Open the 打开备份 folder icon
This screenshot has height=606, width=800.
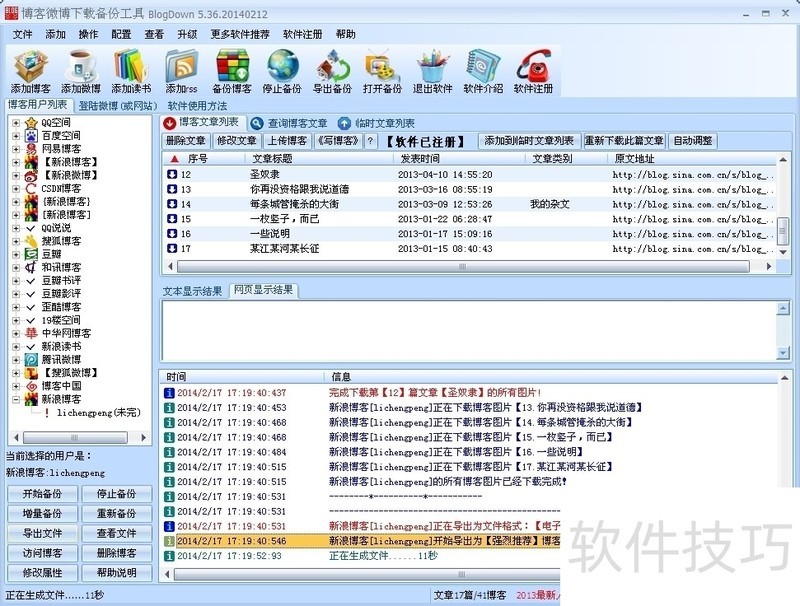coord(382,71)
